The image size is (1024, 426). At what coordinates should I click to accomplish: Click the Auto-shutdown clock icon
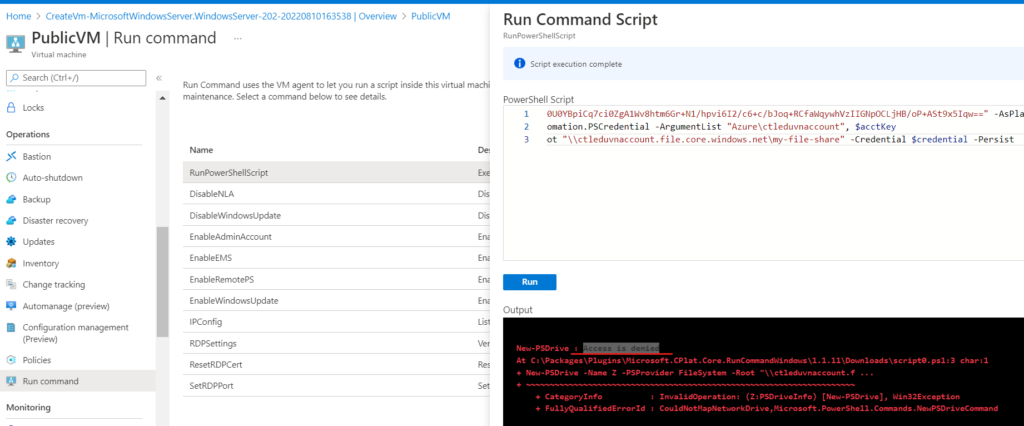tap(11, 178)
